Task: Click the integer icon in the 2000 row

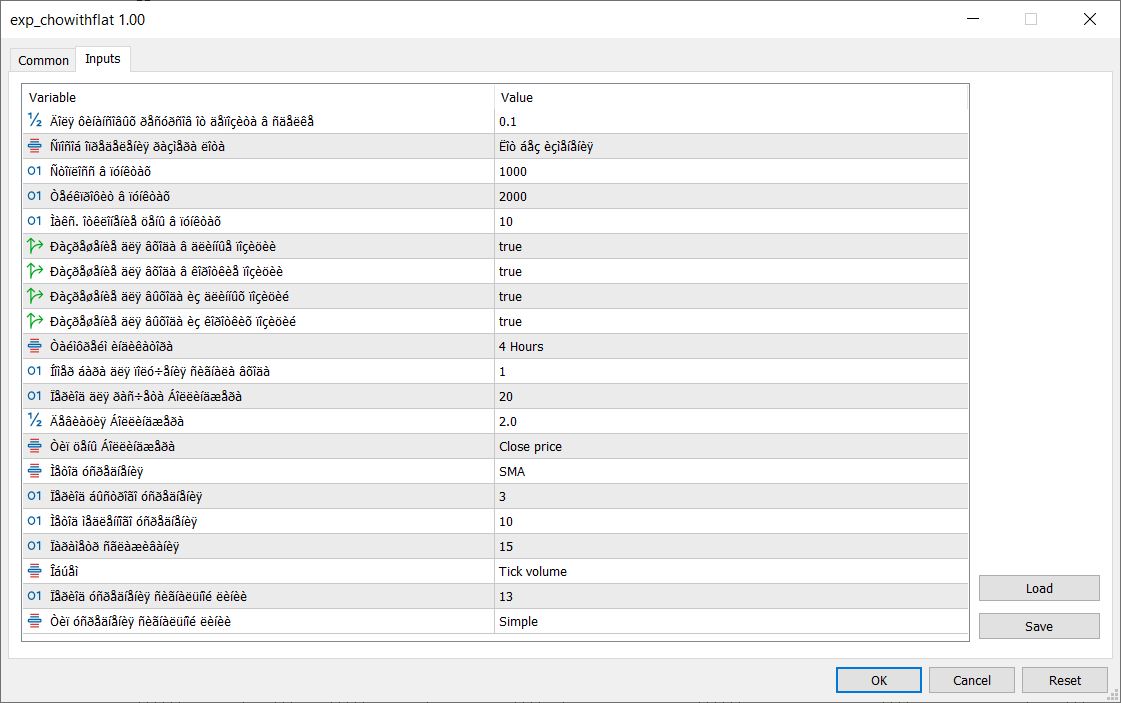Action: pyautogui.click(x=35, y=196)
